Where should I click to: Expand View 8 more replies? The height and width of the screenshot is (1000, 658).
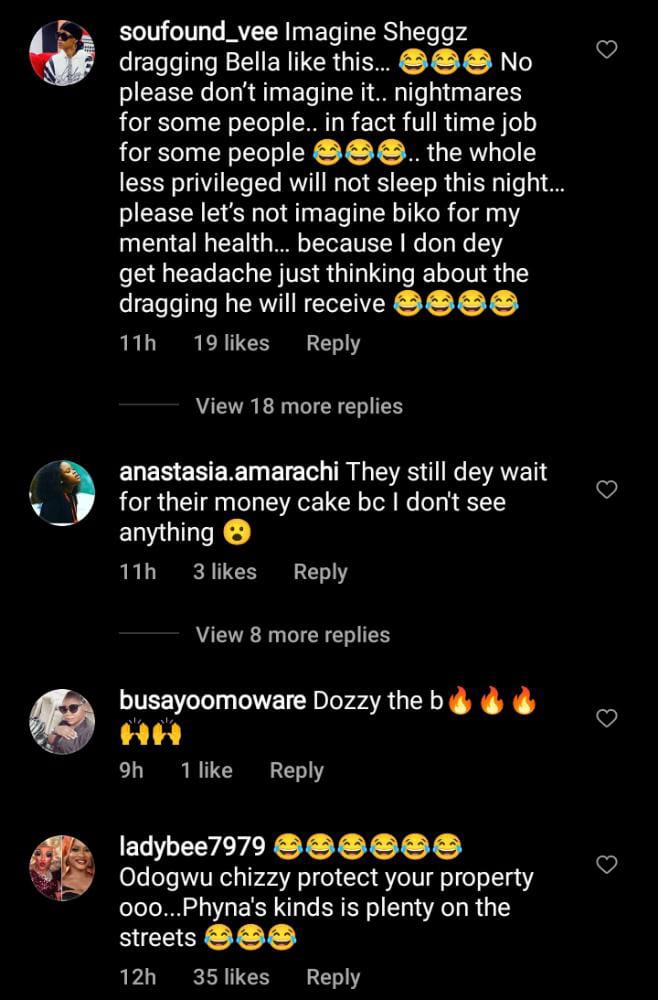coord(293,635)
